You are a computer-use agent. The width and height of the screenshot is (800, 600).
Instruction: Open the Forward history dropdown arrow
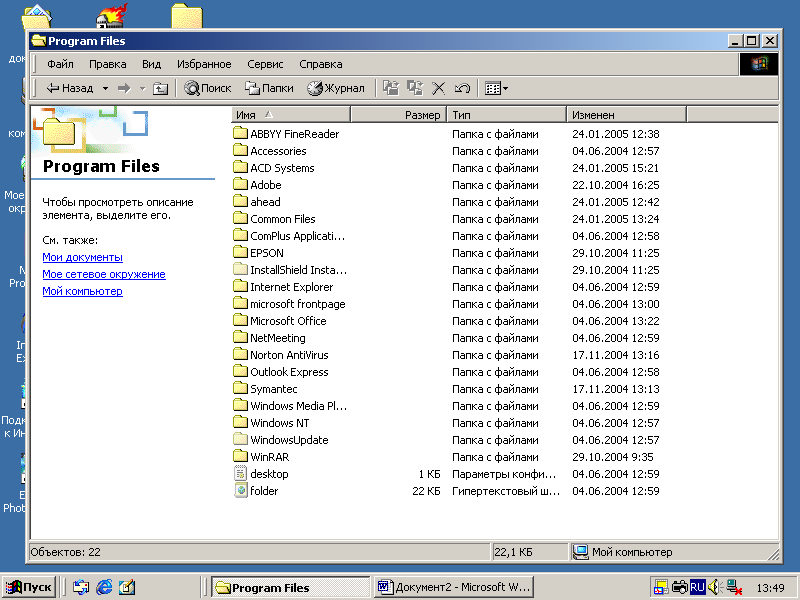(x=143, y=88)
